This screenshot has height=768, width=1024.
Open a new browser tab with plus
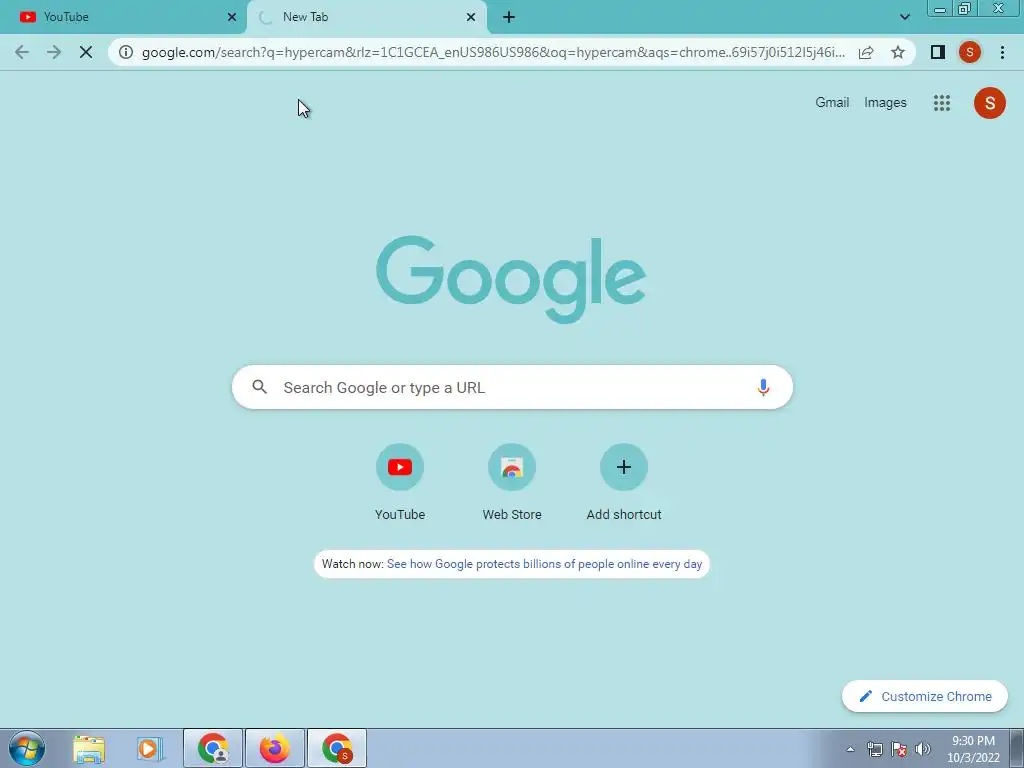(509, 17)
